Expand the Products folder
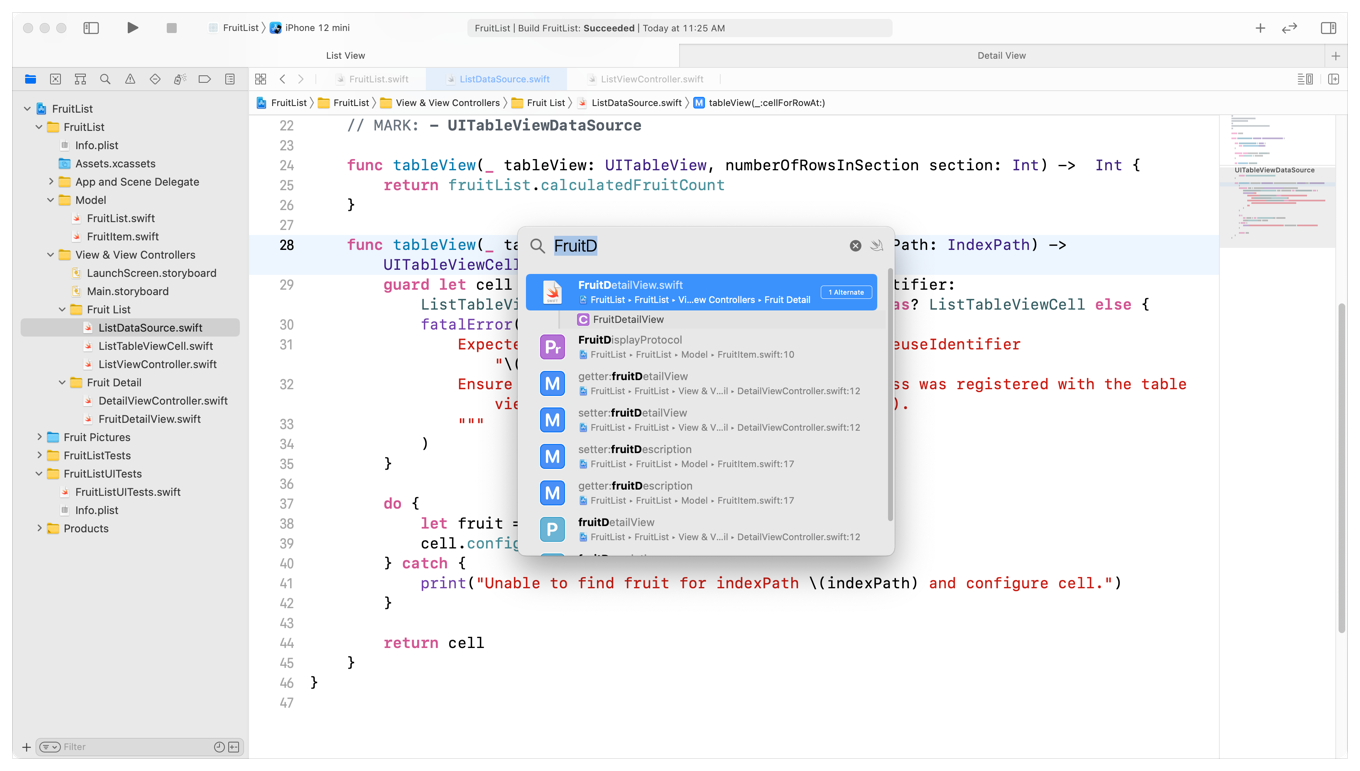 (40, 529)
